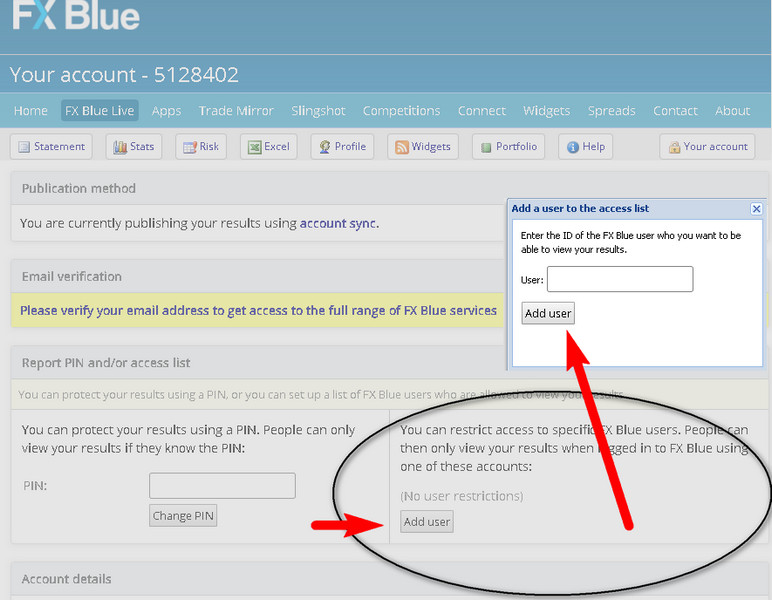Click Add a user to the access list title
772x600 pixels.
click(x=580, y=208)
